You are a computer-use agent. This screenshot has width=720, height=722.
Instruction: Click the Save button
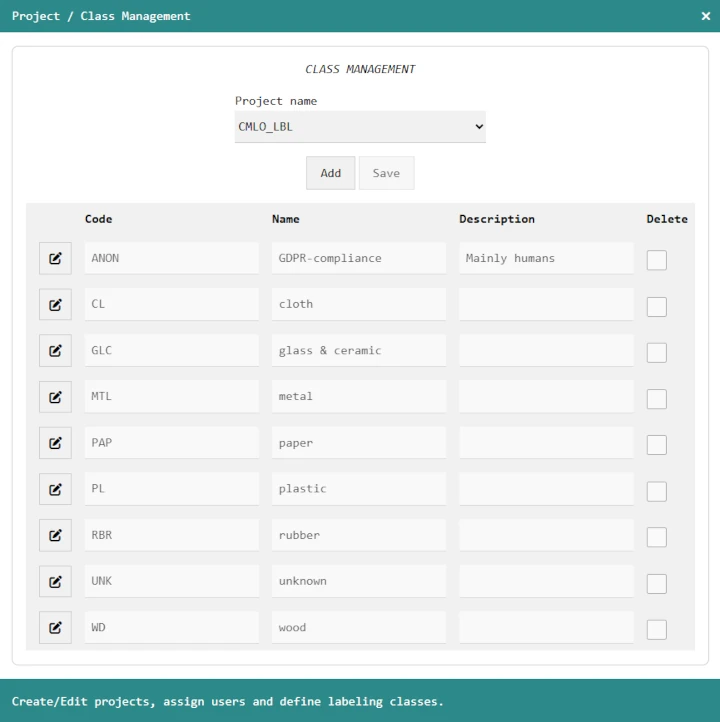tap(386, 173)
